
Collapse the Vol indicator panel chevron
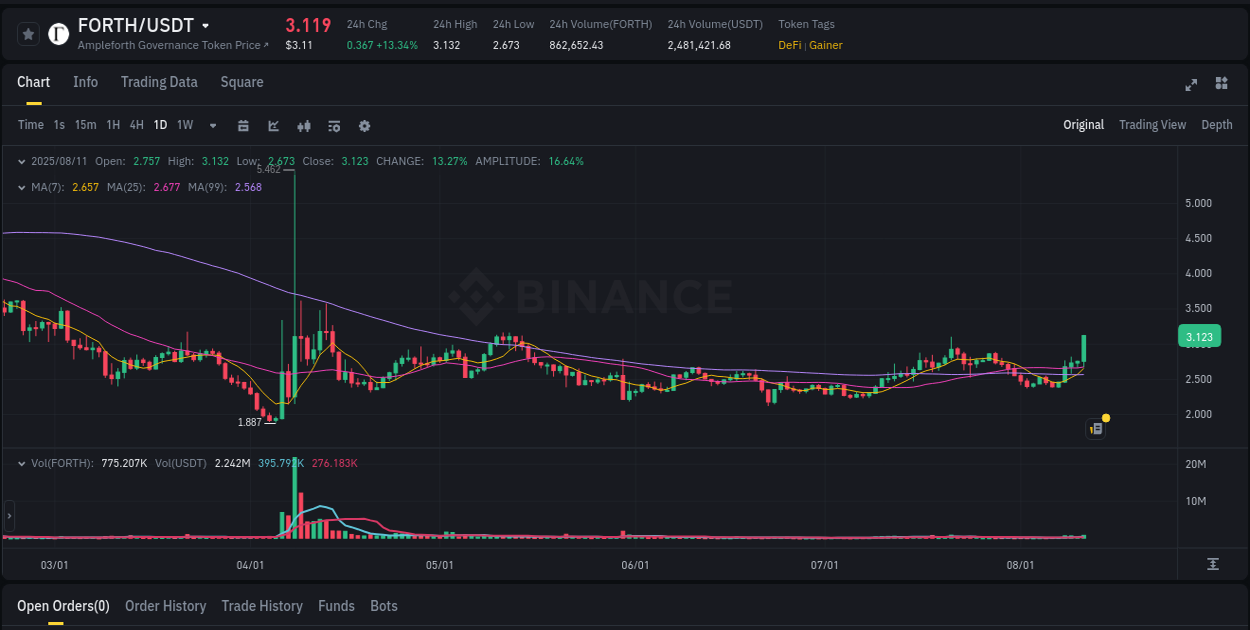[x=22, y=462]
